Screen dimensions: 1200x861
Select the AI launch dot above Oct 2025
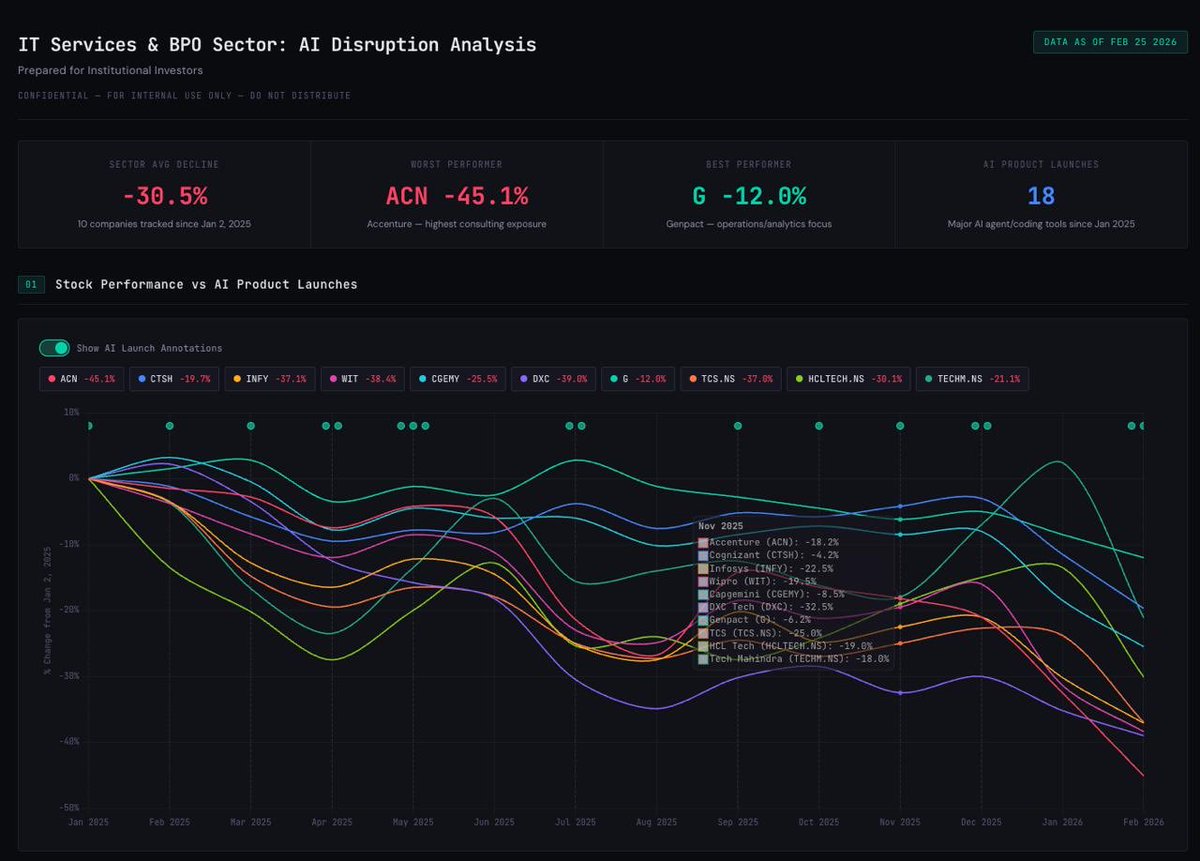coord(819,426)
